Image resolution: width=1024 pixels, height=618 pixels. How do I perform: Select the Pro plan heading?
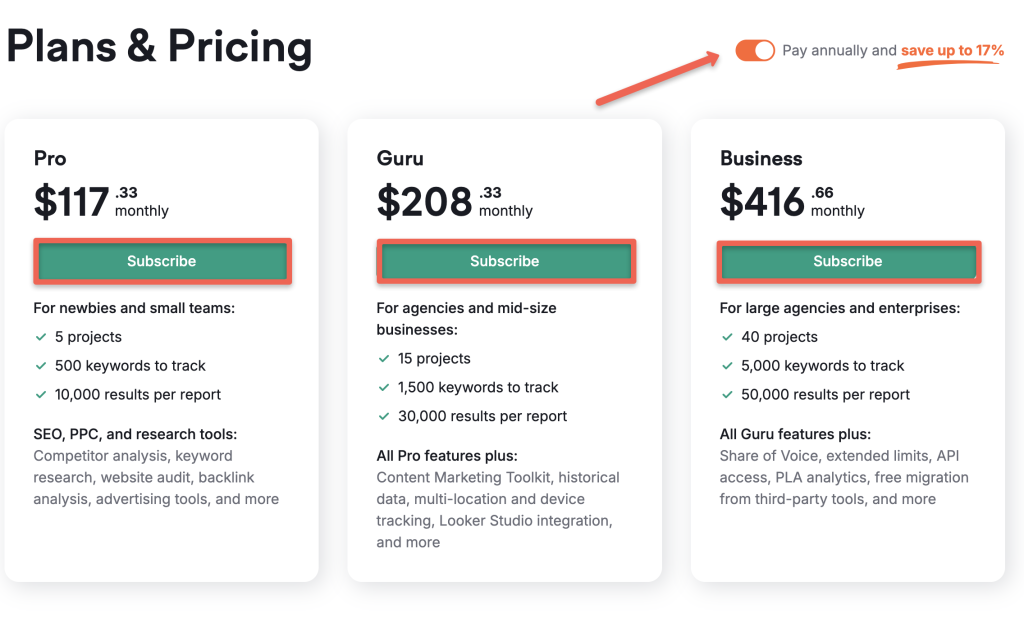pyautogui.click(x=50, y=158)
